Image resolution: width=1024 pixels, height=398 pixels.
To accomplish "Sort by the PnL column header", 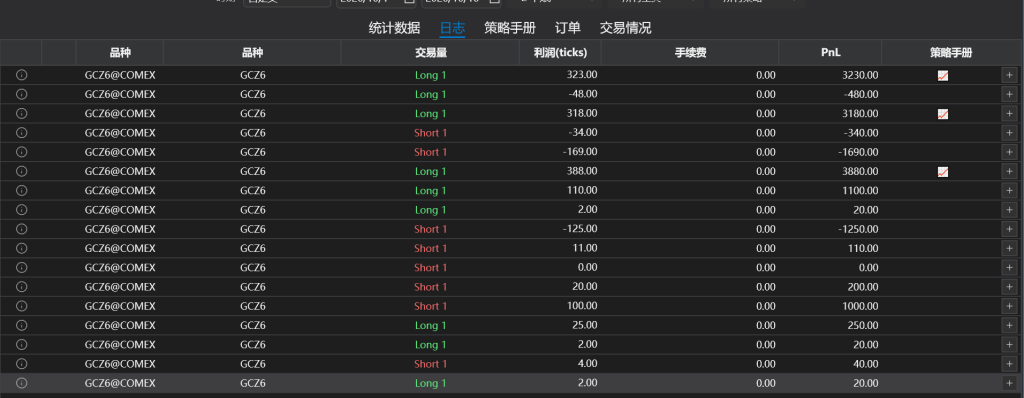I will click(830, 53).
